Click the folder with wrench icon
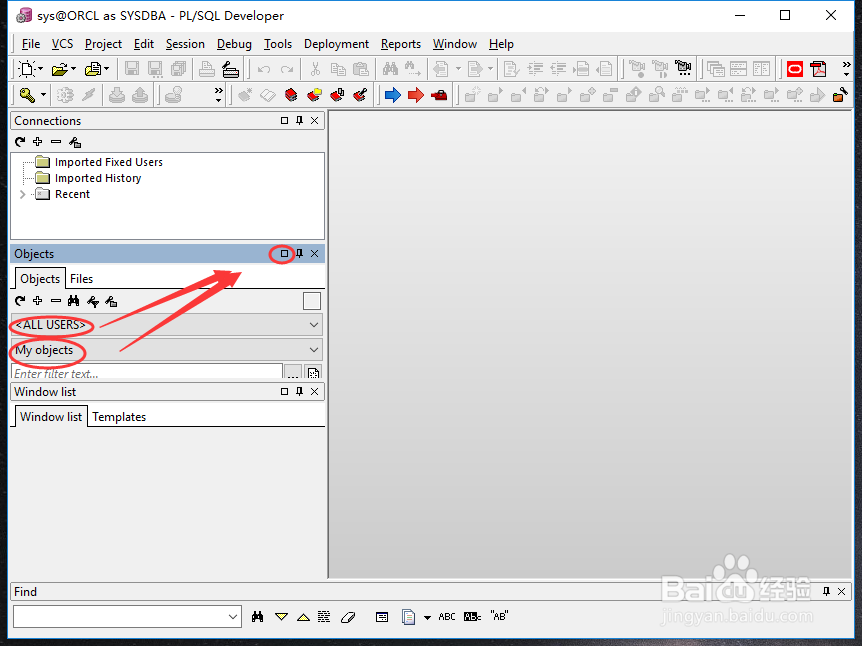This screenshot has height=646, width=862. pyautogui.click(x=840, y=96)
